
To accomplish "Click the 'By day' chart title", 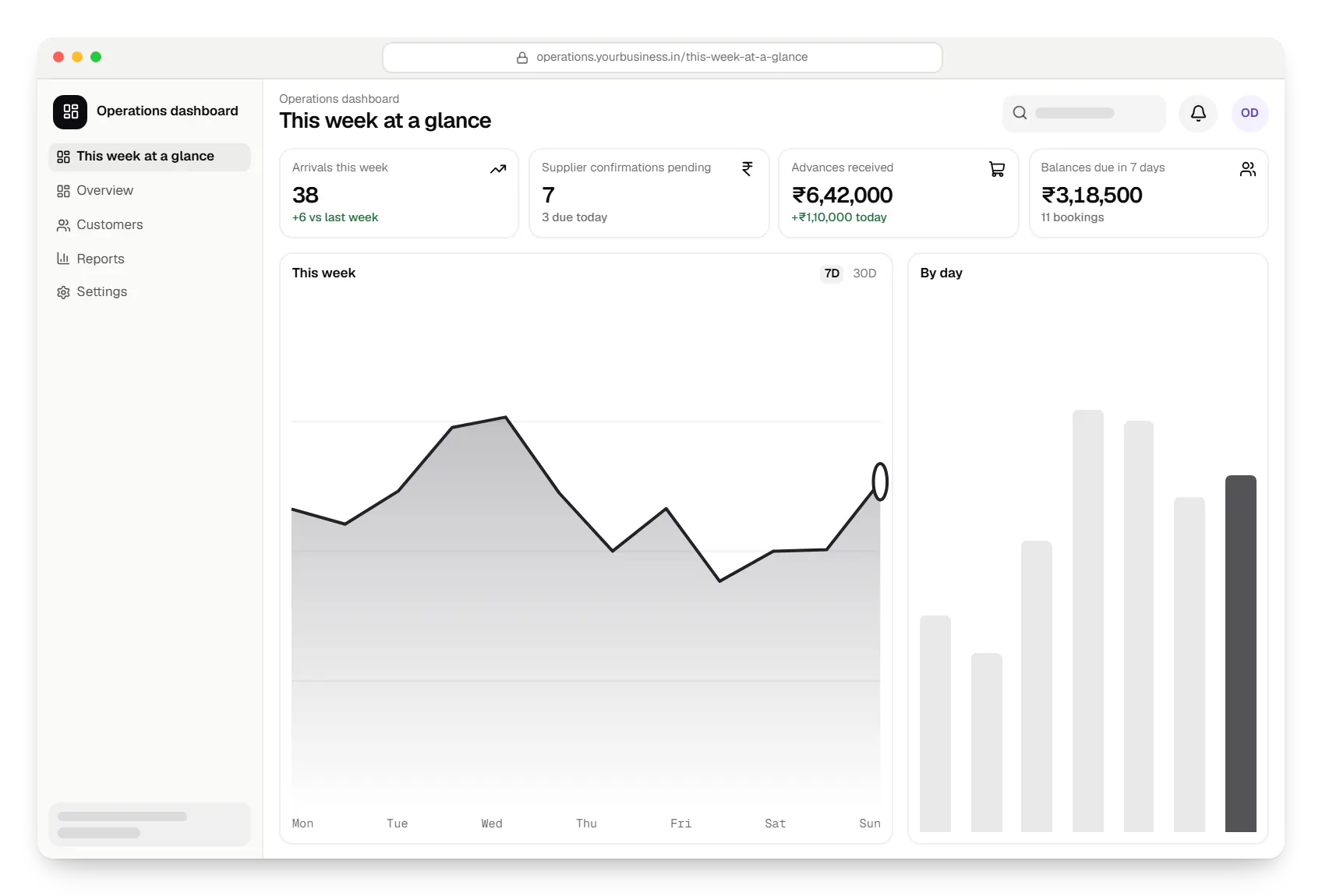I will pyautogui.click(x=941, y=273).
